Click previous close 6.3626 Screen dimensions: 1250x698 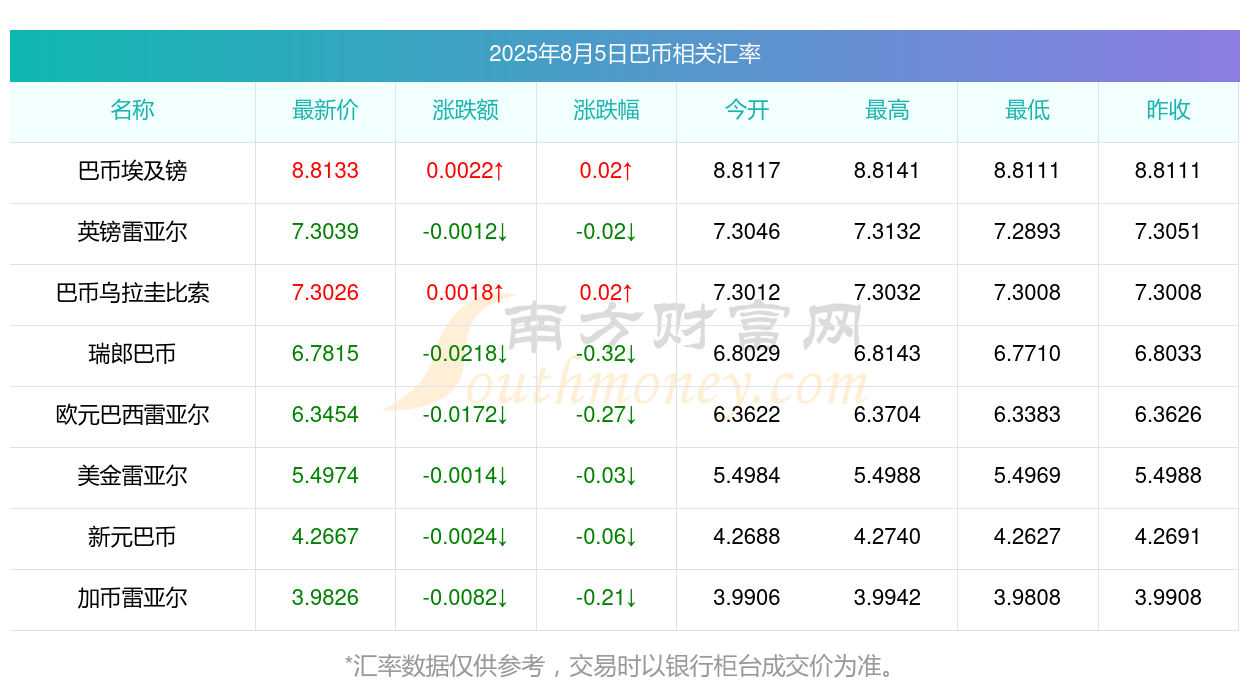click(x=1168, y=415)
